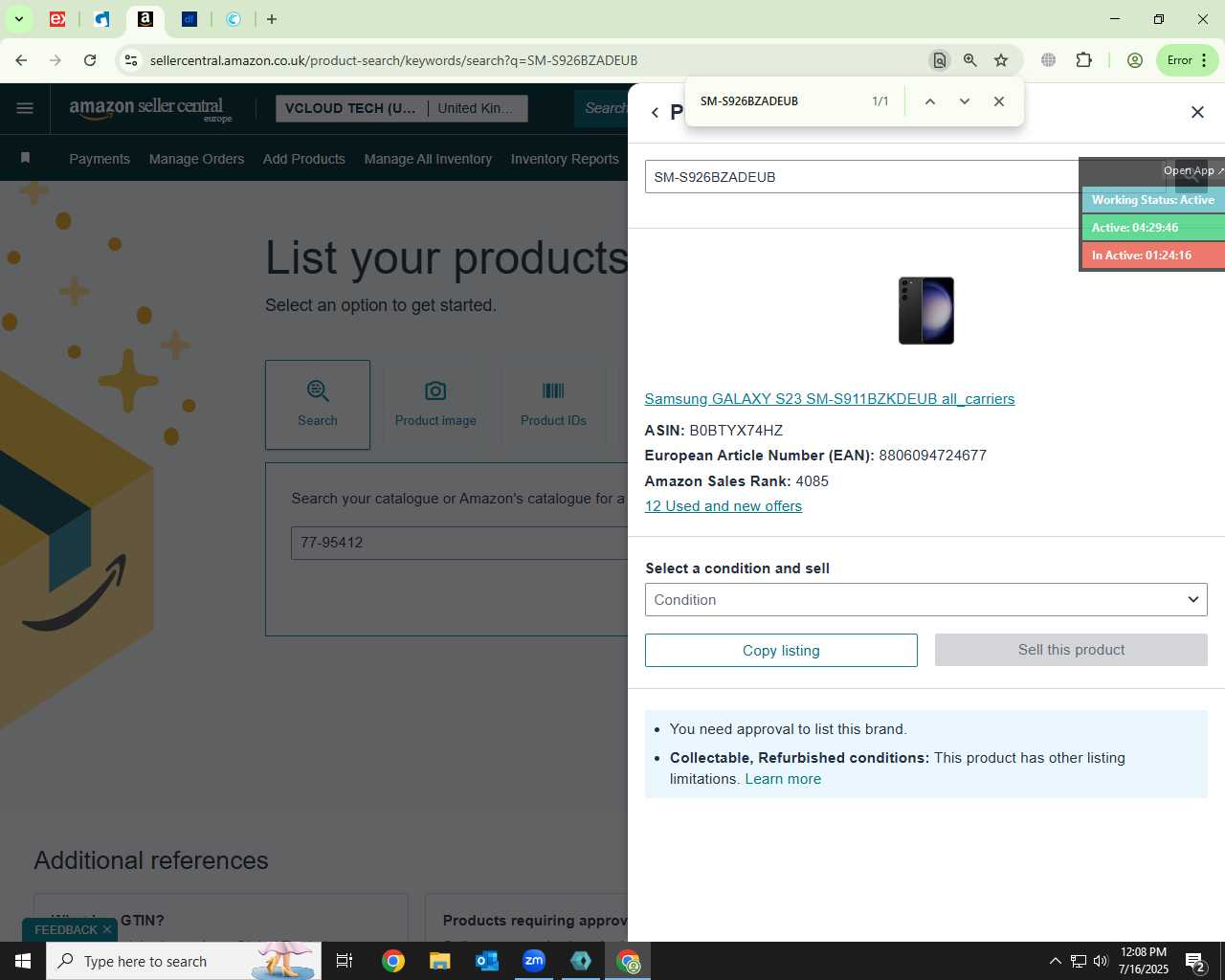The image size is (1225, 980).
Task: Show hidden system tray icons
Action: pyautogui.click(x=1055, y=961)
